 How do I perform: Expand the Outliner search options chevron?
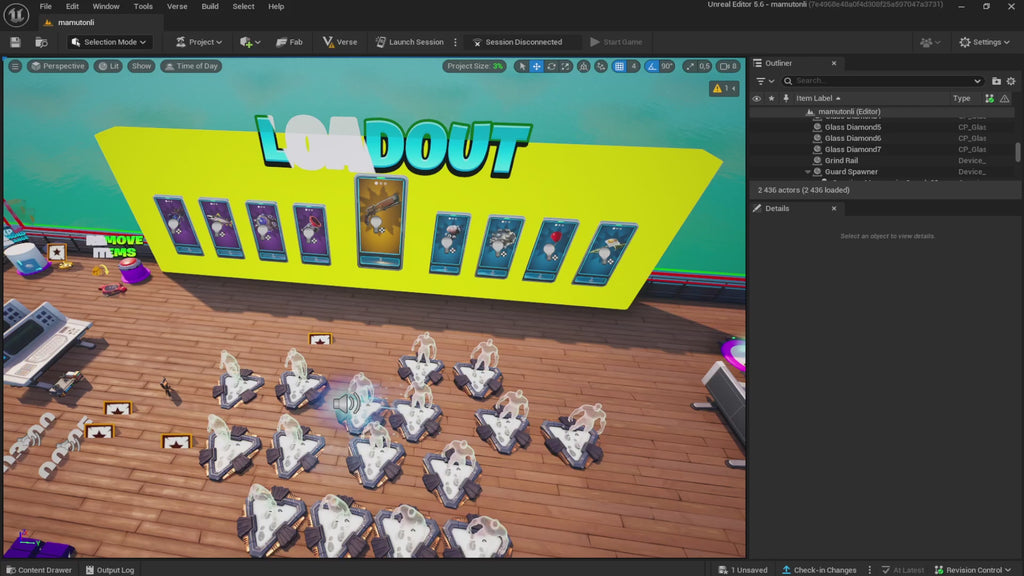(x=977, y=81)
